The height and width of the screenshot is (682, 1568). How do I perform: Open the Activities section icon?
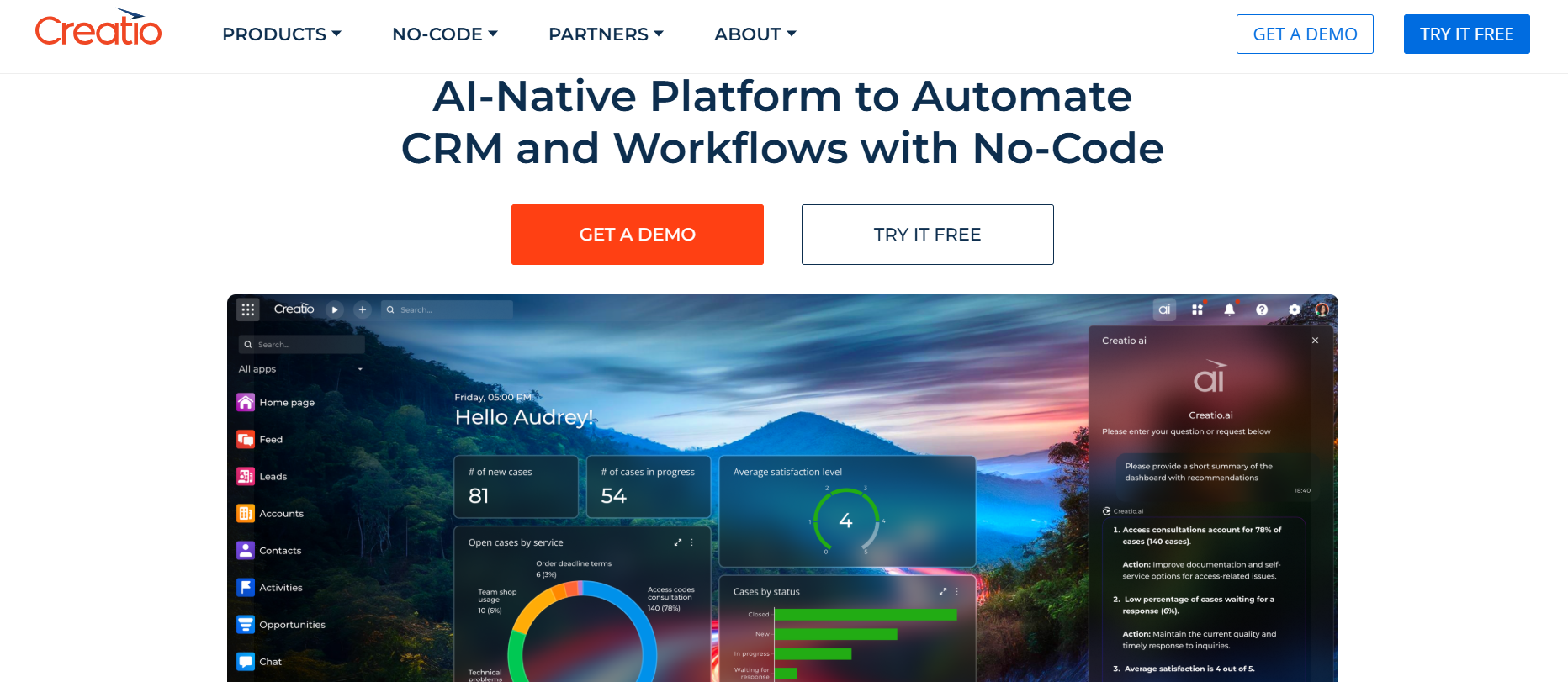[246, 587]
